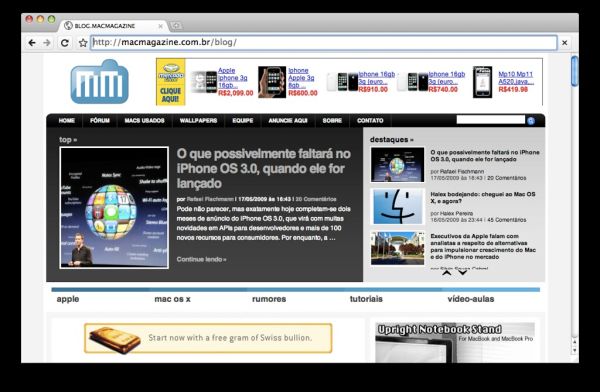The height and width of the screenshot is (392, 600).
Task: Open the Finder face thumbnail in destaques
Action: tap(398, 207)
